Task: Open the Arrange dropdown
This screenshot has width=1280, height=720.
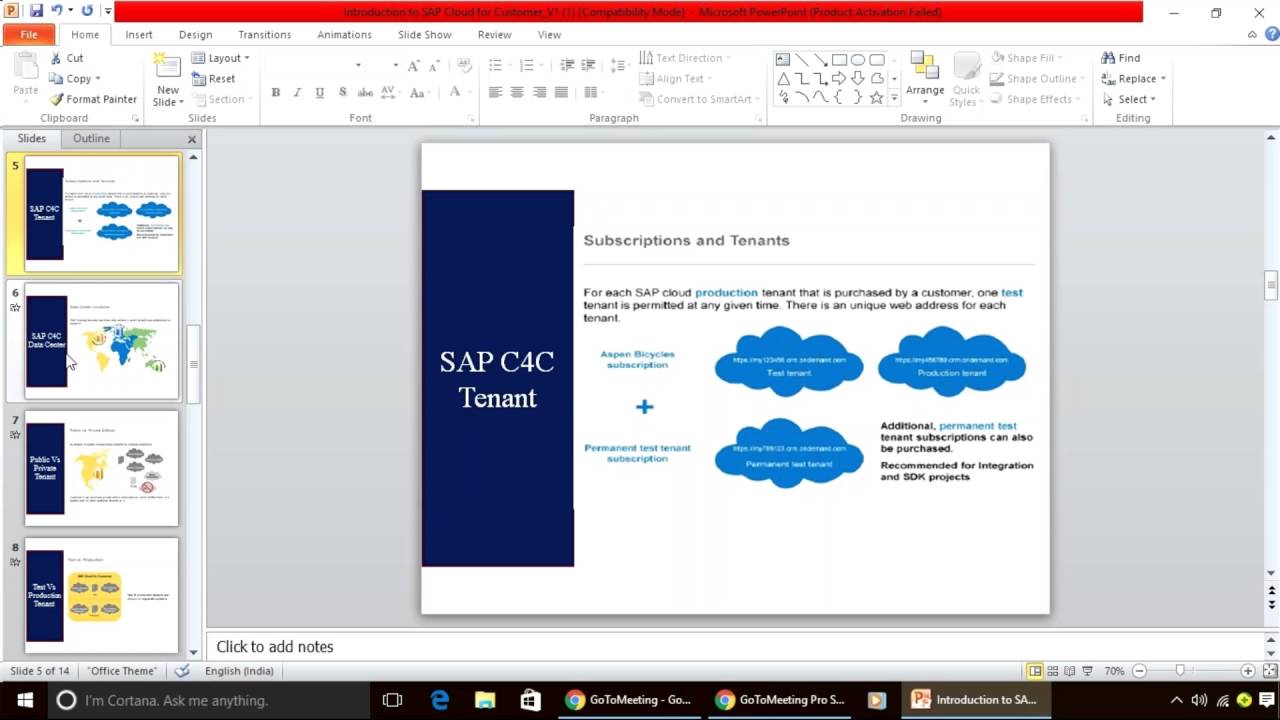Action: click(925, 78)
